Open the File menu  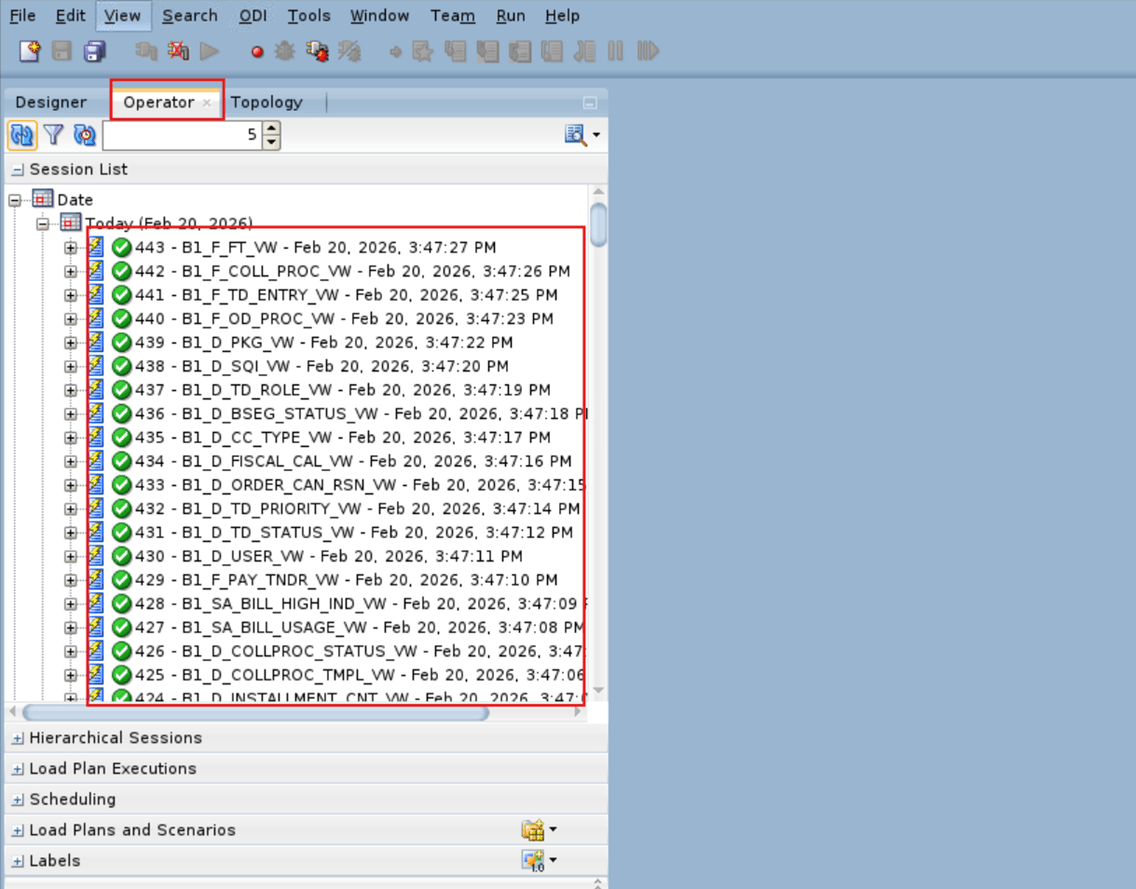(x=22, y=15)
